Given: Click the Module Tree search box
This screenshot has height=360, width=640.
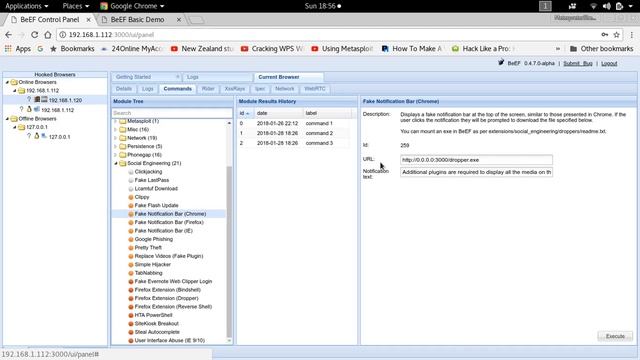Looking at the screenshot, I should pos(172,113).
